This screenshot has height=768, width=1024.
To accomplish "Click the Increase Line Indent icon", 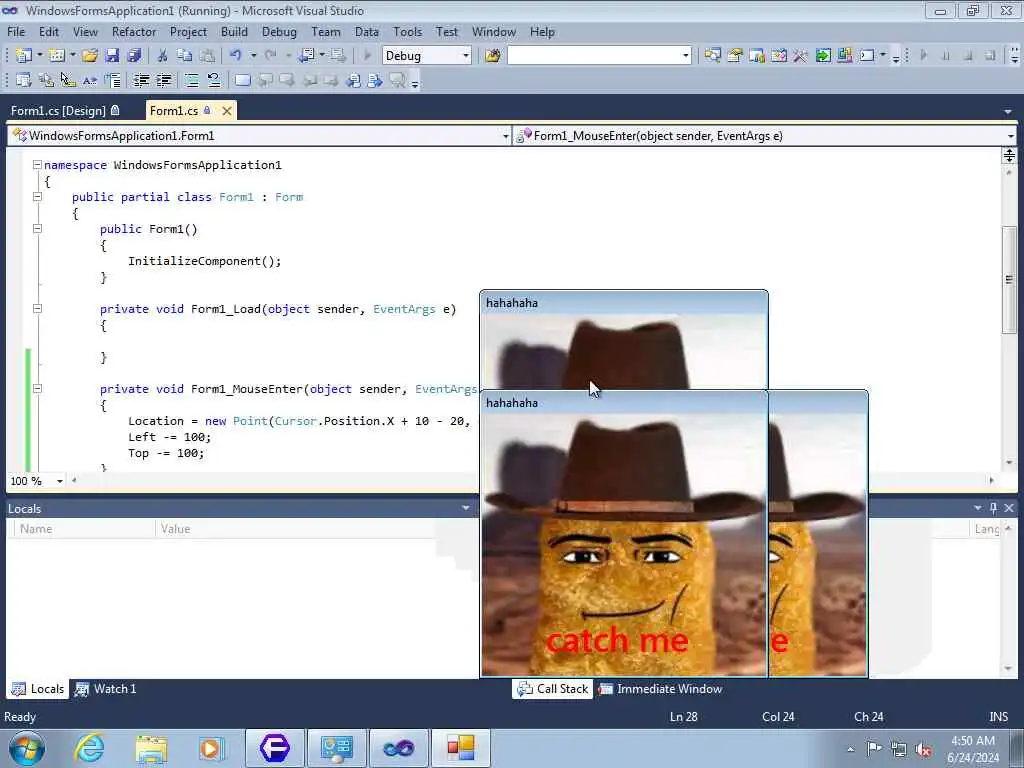I will coord(163,80).
